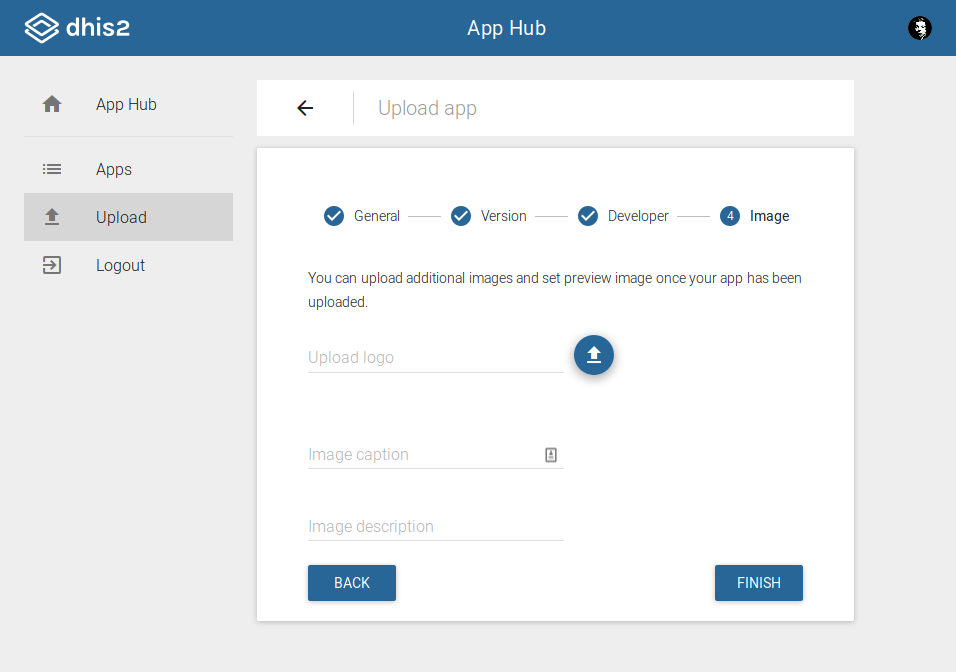The image size is (956, 672).
Task: Click the step 4 circle icon
Action: pyautogui.click(x=729, y=216)
